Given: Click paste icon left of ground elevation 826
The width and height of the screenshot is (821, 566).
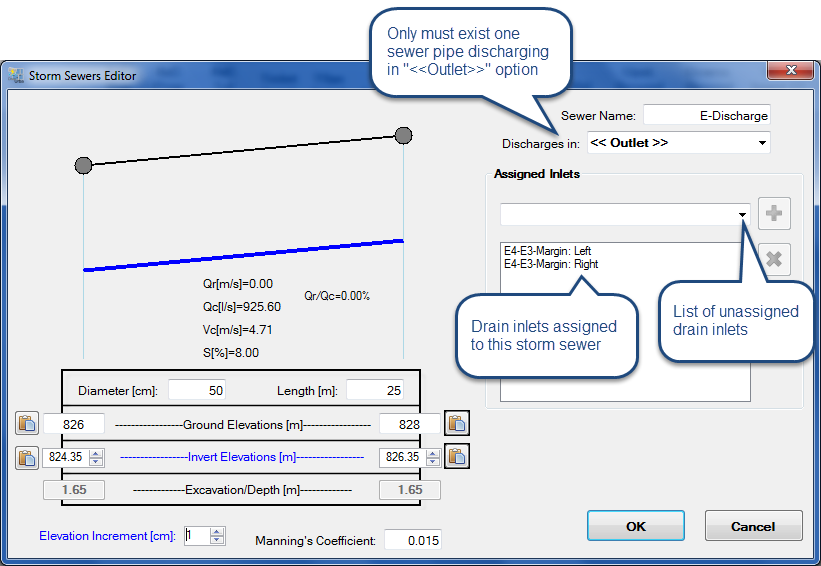Looking at the screenshot, I should point(26,424).
